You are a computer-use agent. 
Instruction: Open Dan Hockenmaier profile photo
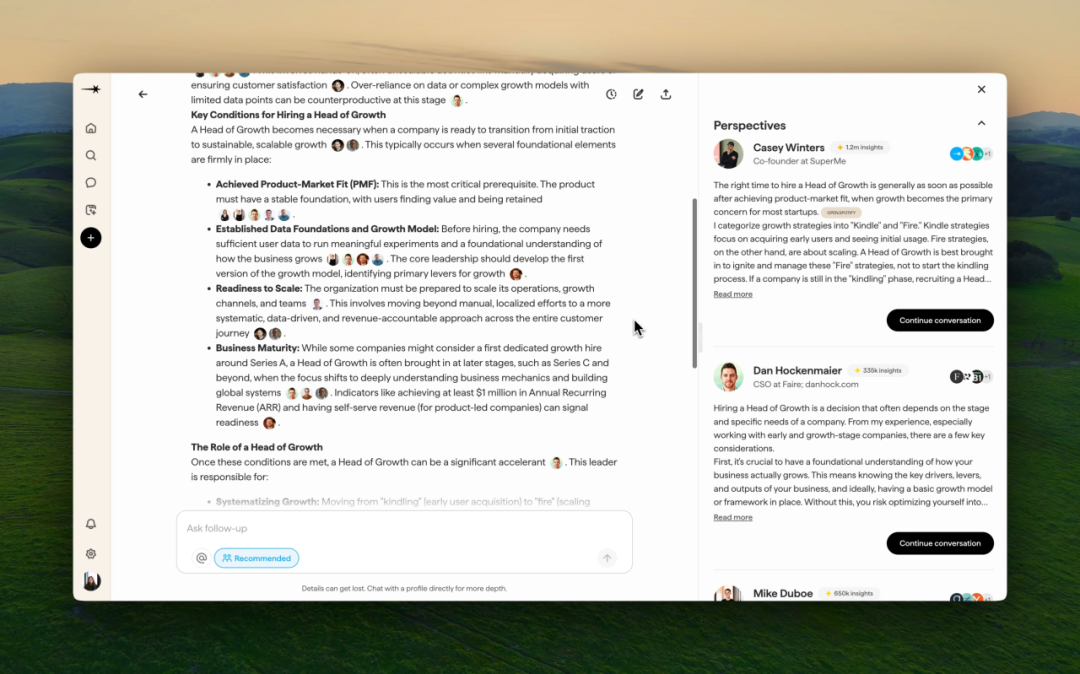pos(729,377)
